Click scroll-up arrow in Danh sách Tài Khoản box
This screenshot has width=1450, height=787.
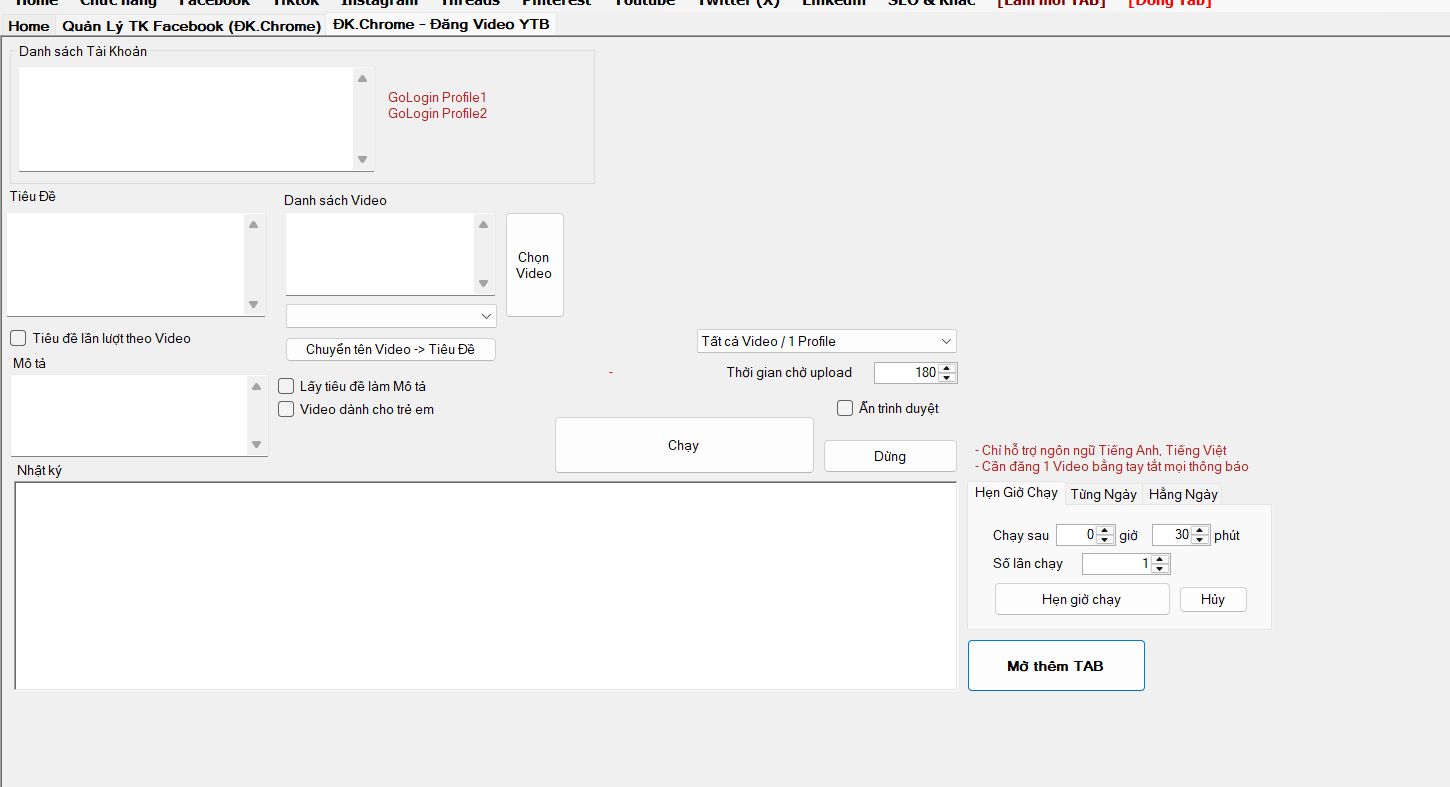pos(363,78)
